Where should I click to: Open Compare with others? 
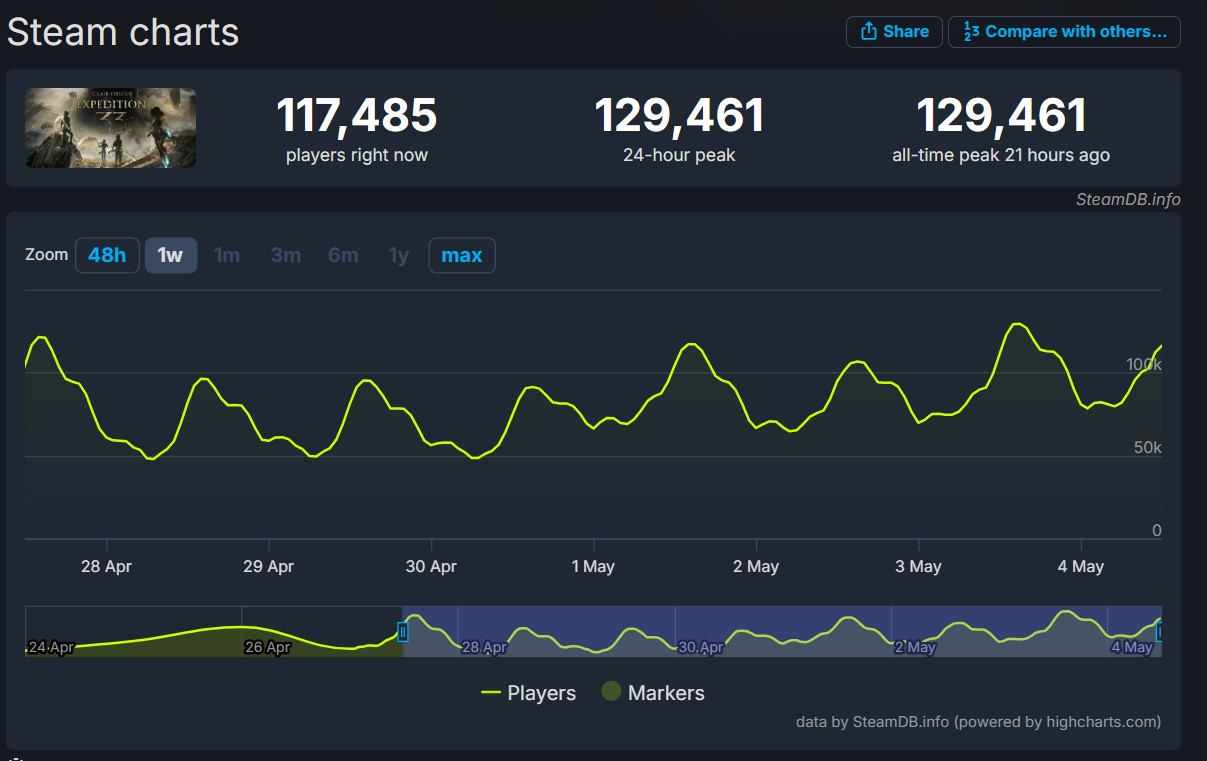[1064, 32]
